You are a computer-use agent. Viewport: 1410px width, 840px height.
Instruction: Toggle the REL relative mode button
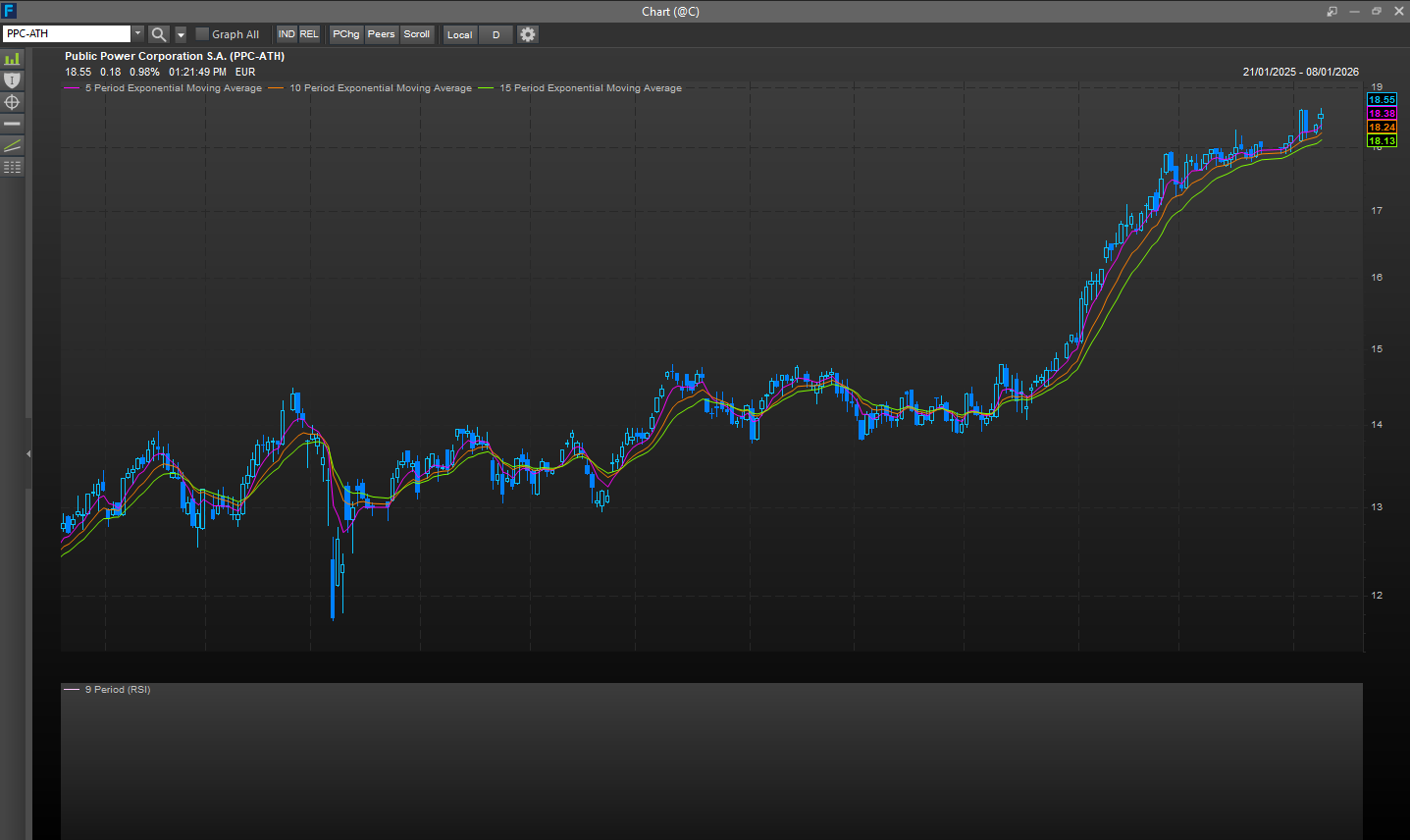tap(309, 34)
